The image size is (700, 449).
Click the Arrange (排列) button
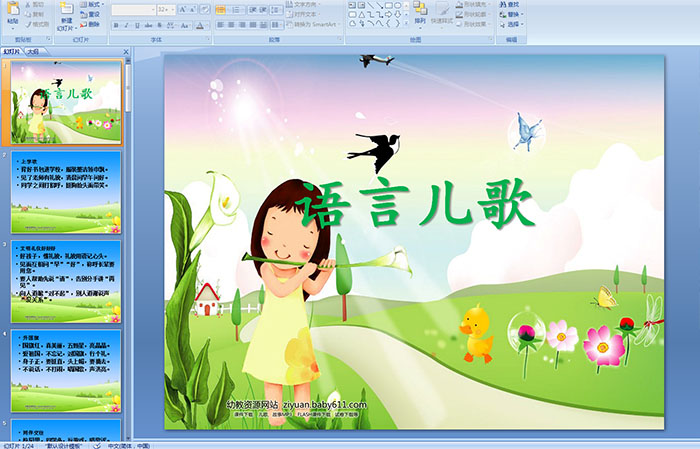pos(420,16)
